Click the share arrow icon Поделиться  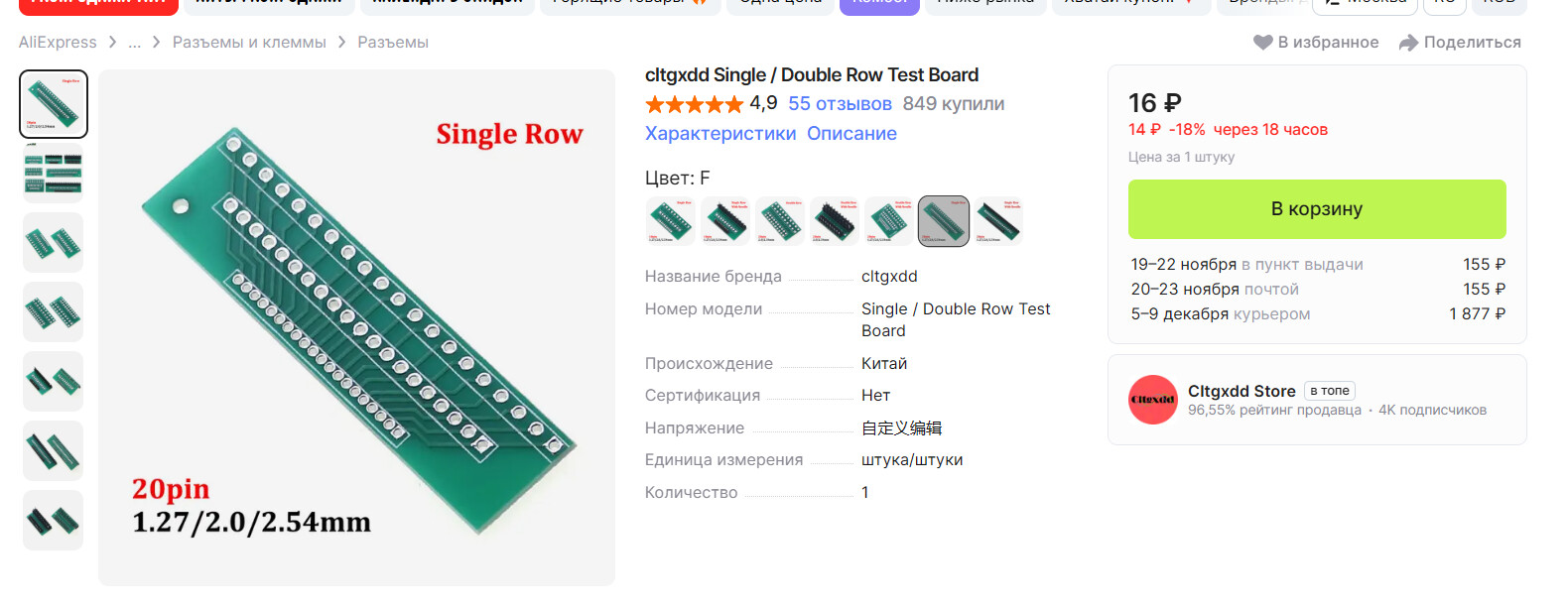pos(1408,43)
